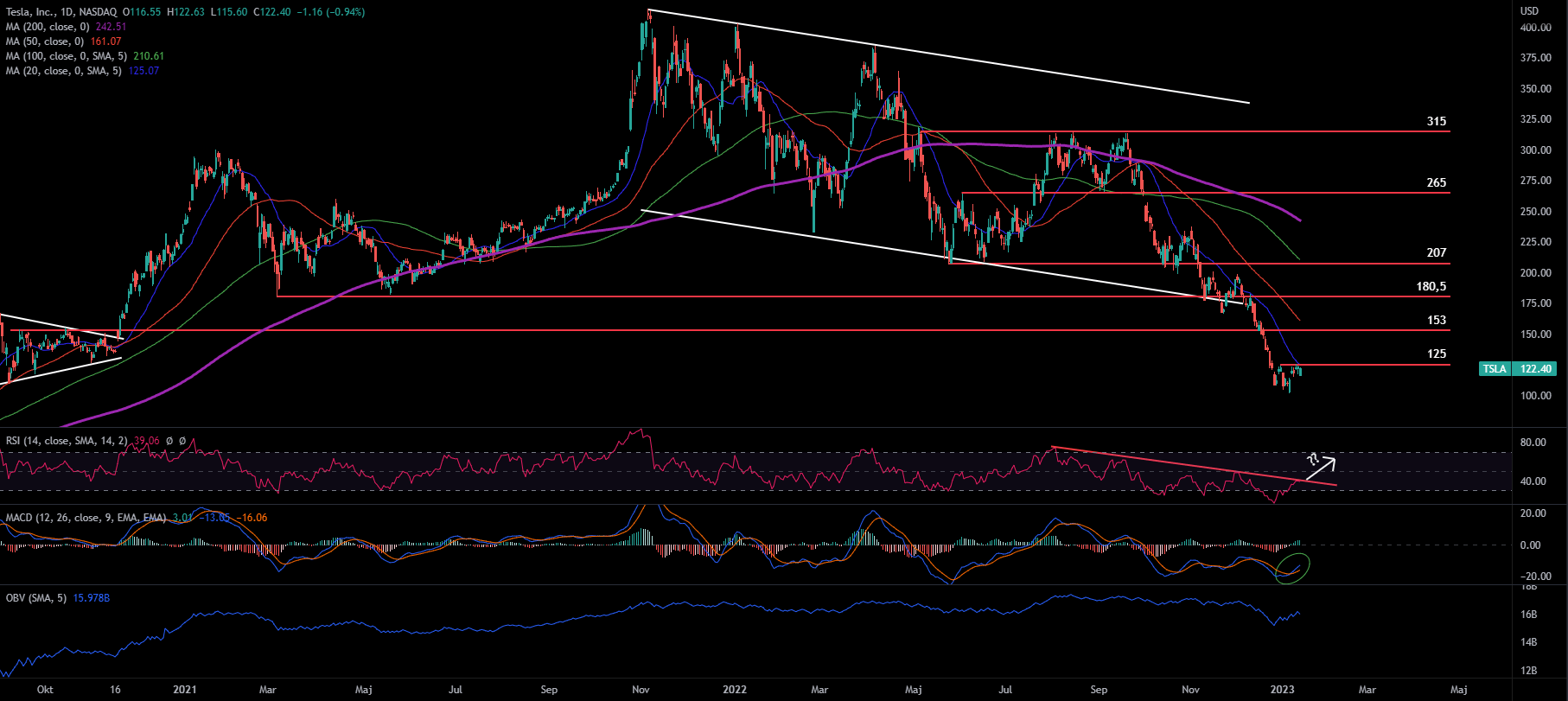Select the green ellipse on MACD pane
Screen dimensions: 1568x701
[x=1293, y=568]
